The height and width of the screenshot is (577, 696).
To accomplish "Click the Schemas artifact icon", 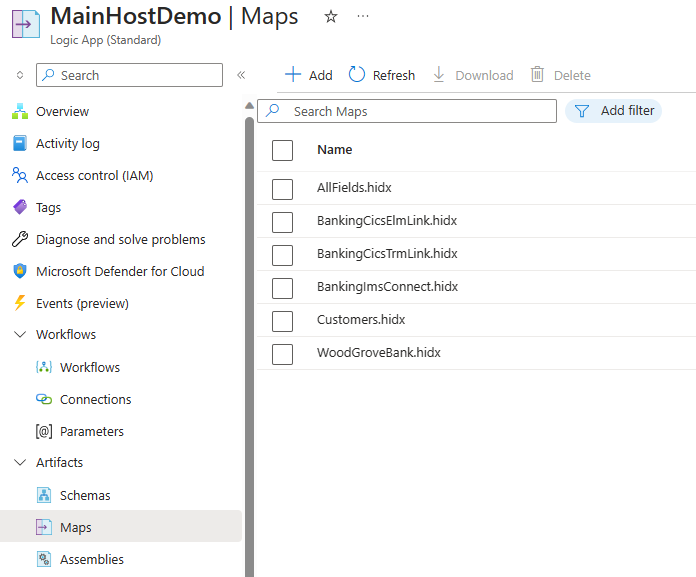I will pos(44,495).
